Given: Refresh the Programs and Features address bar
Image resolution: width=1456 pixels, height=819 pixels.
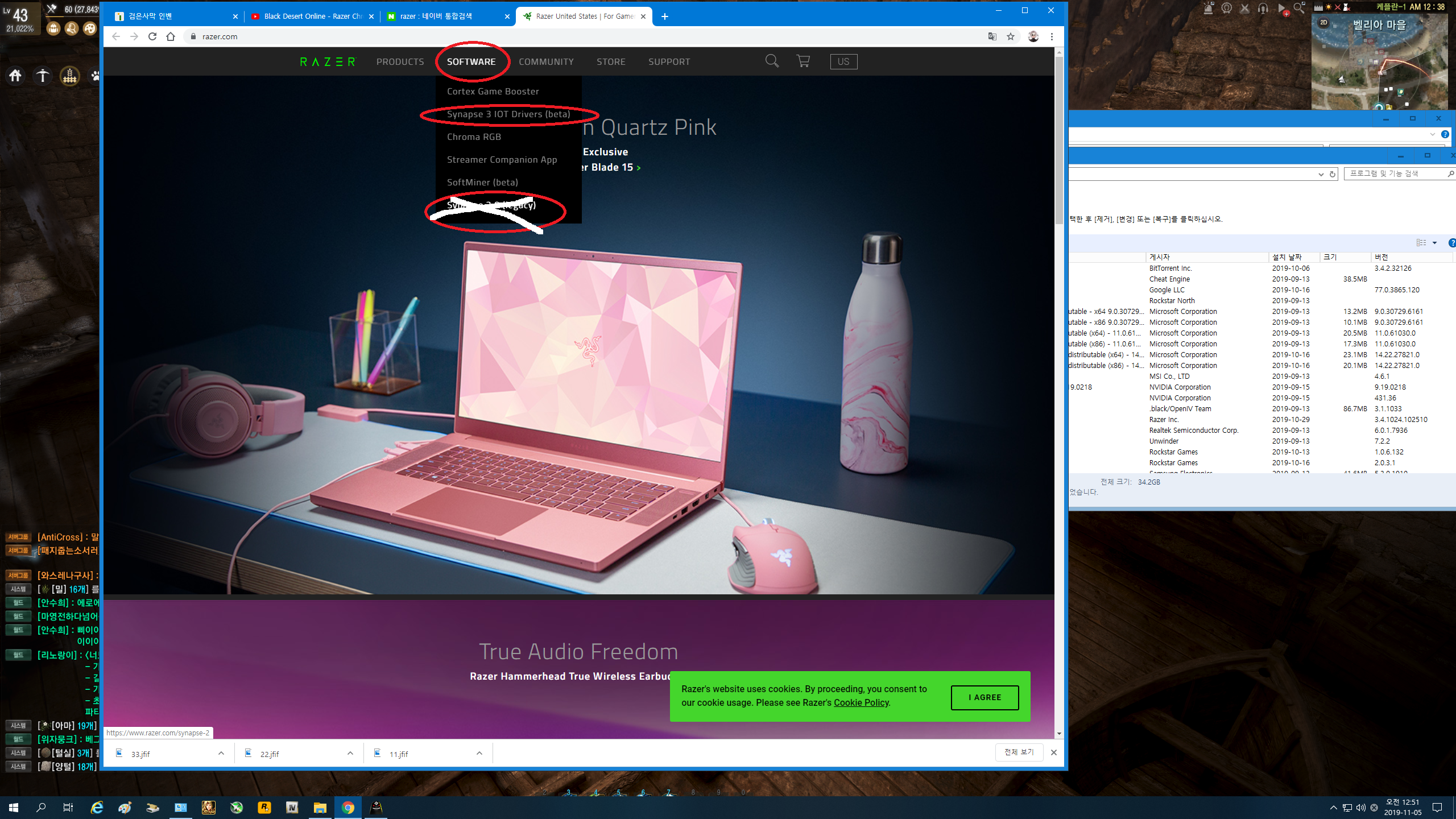Looking at the screenshot, I should pos(1333,174).
